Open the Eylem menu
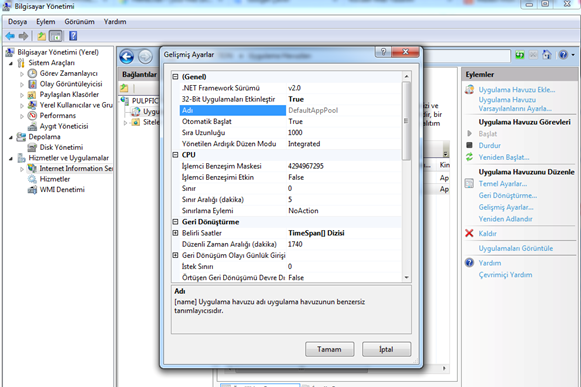Image resolution: width=581 pixels, height=387 pixels. tap(46, 22)
